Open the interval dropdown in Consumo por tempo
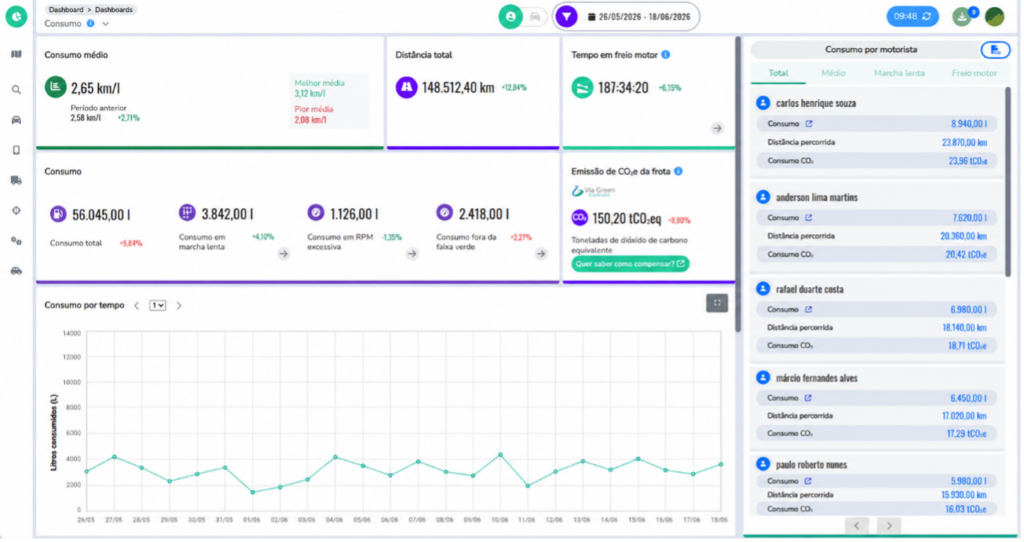Screen dimensions: 1024x542 coord(157,306)
